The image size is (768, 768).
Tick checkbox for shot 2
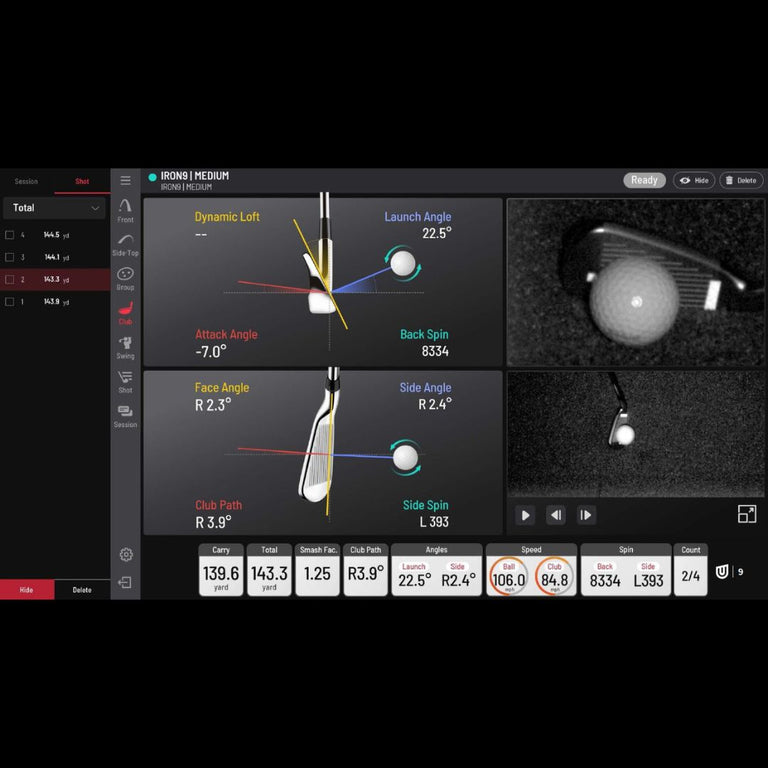[9, 279]
